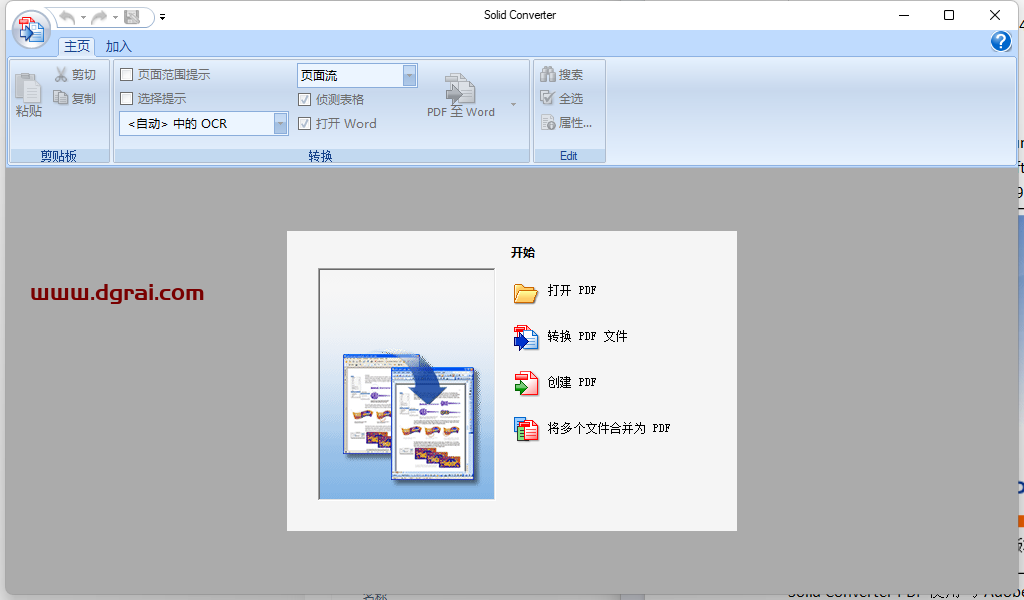Maximize the Solid Converter window

click(x=949, y=15)
